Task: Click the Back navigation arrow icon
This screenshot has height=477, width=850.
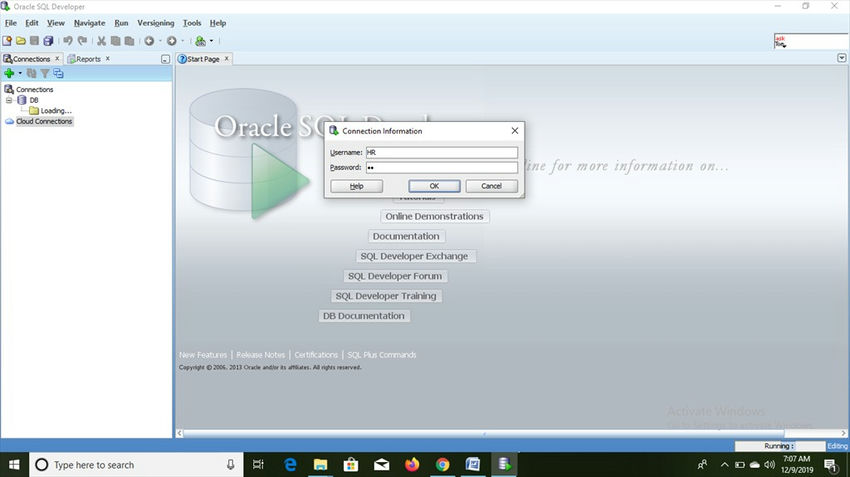Action: (x=149, y=41)
